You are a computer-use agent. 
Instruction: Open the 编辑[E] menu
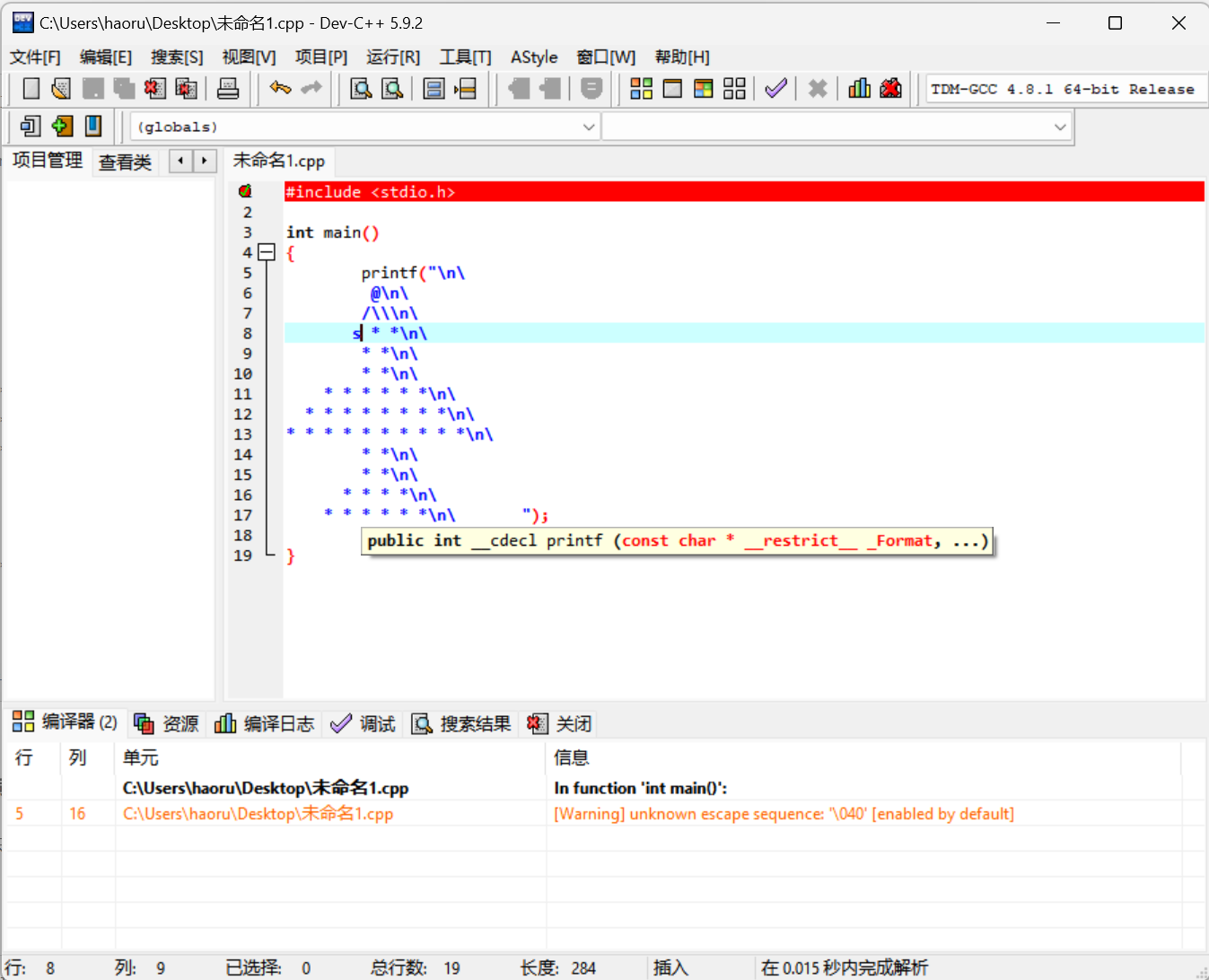[106, 57]
